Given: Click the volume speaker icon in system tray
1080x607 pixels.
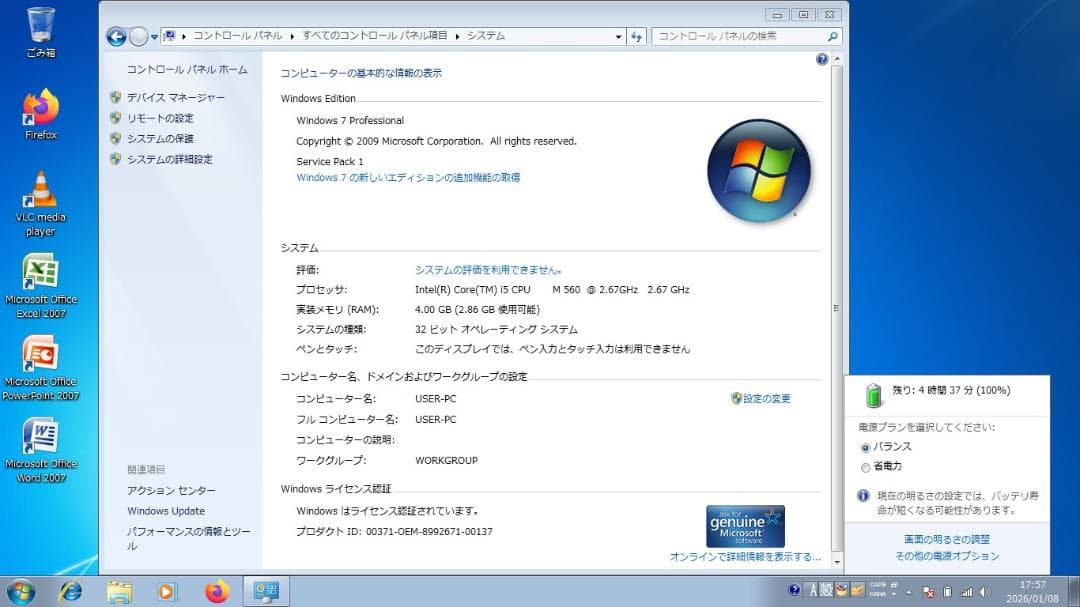Looking at the screenshot, I should pos(984,592).
